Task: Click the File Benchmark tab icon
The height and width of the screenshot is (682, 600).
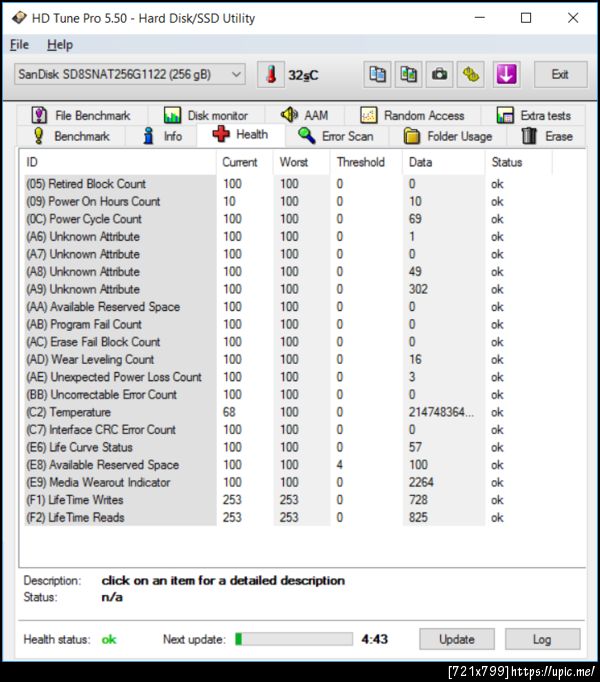Action: (39, 115)
